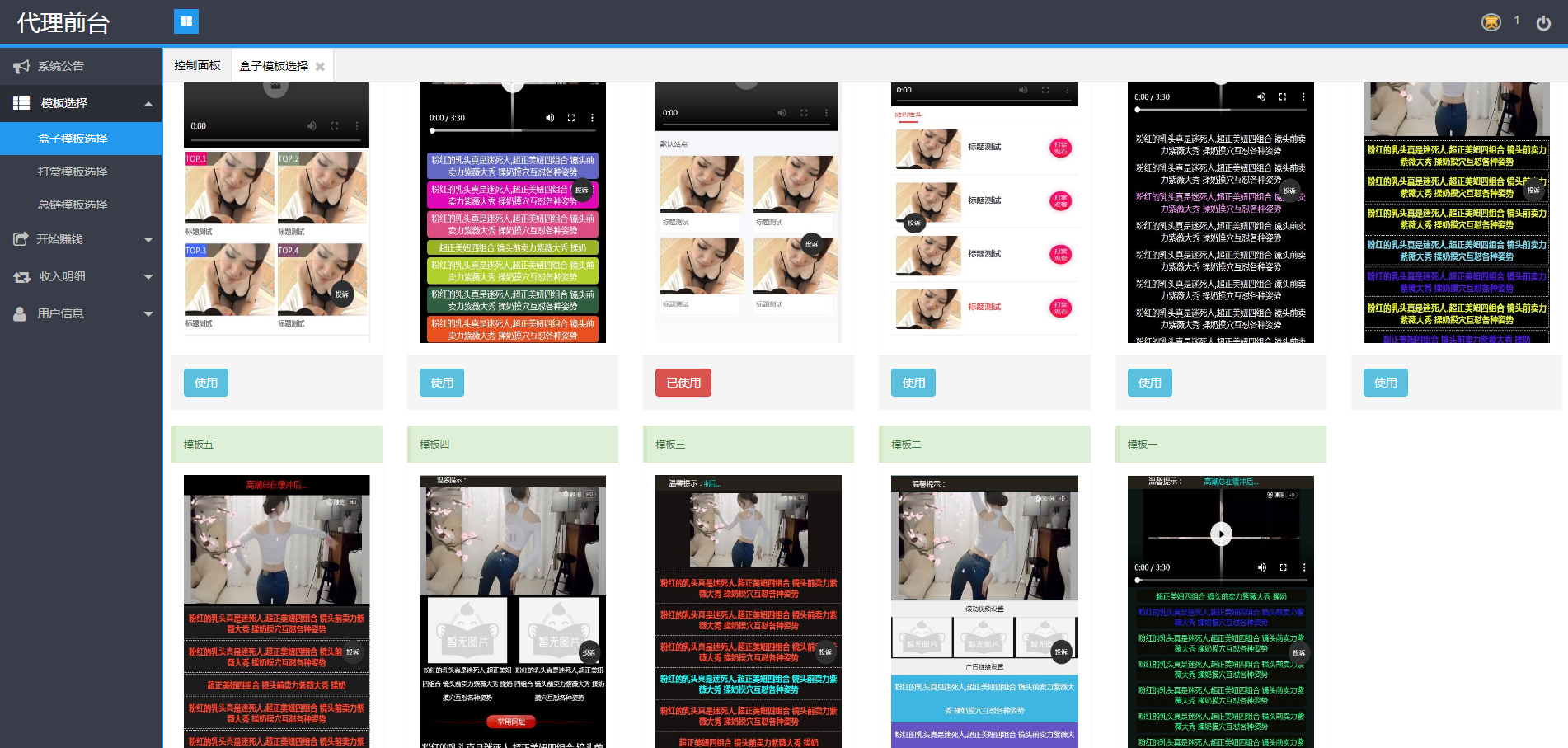Image resolution: width=1568 pixels, height=748 pixels.
Task: Select 总链模板选择 in the sidebar
Action: tap(73, 205)
